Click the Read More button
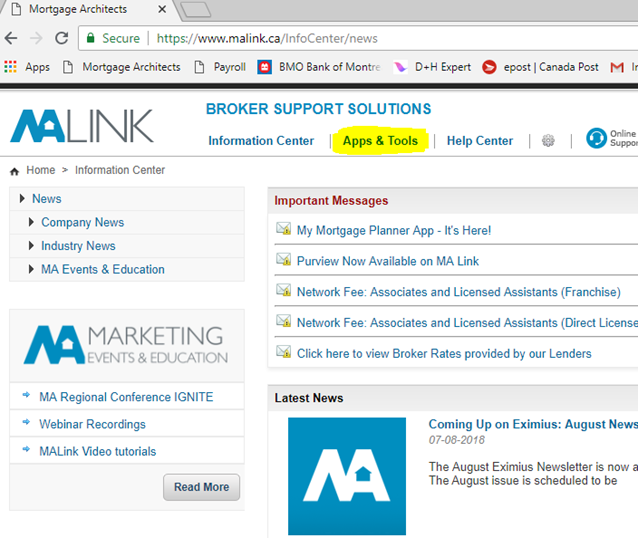The height and width of the screenshot is (538, 638). point(201,487)
